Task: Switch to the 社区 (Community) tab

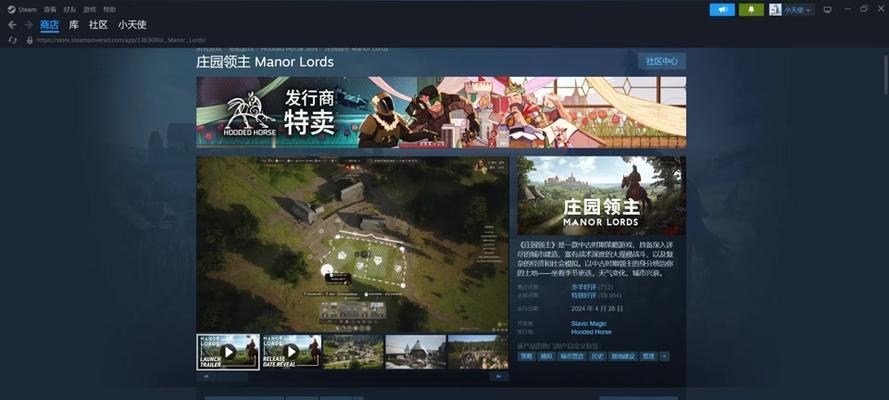Action: pyautogui.click(x=98, y=25)
